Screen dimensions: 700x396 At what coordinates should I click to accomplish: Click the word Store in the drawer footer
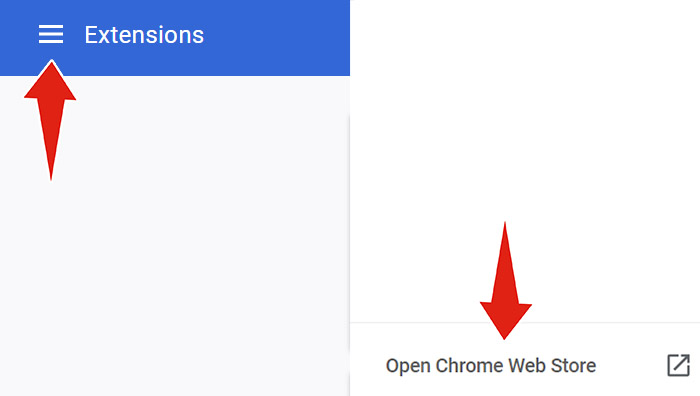[x=573, y=365]
